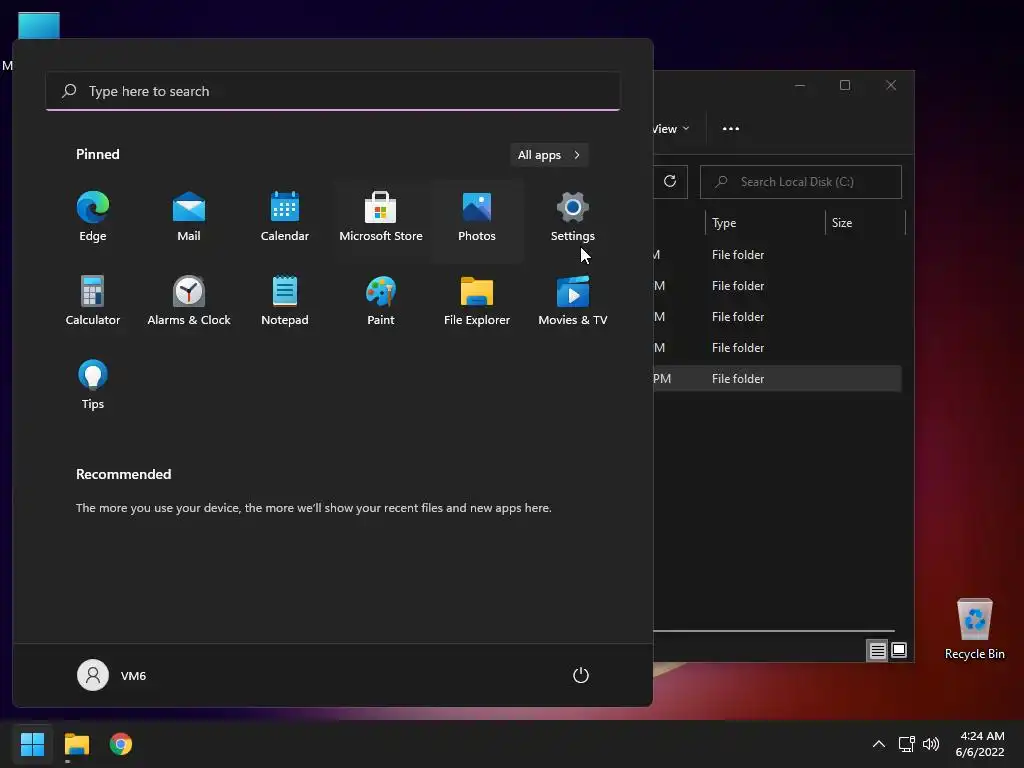Click the Search Local Disk (C:) field
1024x768 pixels.
(801, 182)
